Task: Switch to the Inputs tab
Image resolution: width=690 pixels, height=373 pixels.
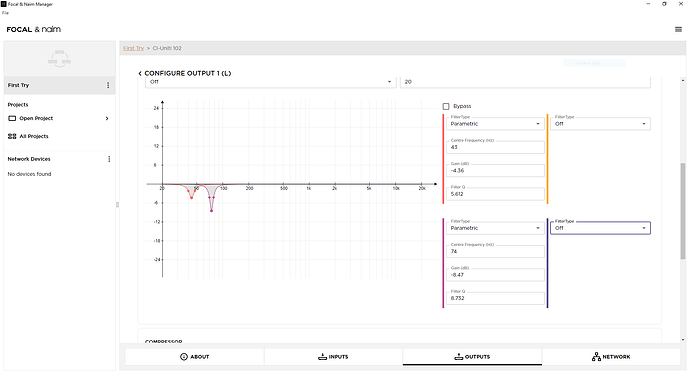Action: click(333, 357)
